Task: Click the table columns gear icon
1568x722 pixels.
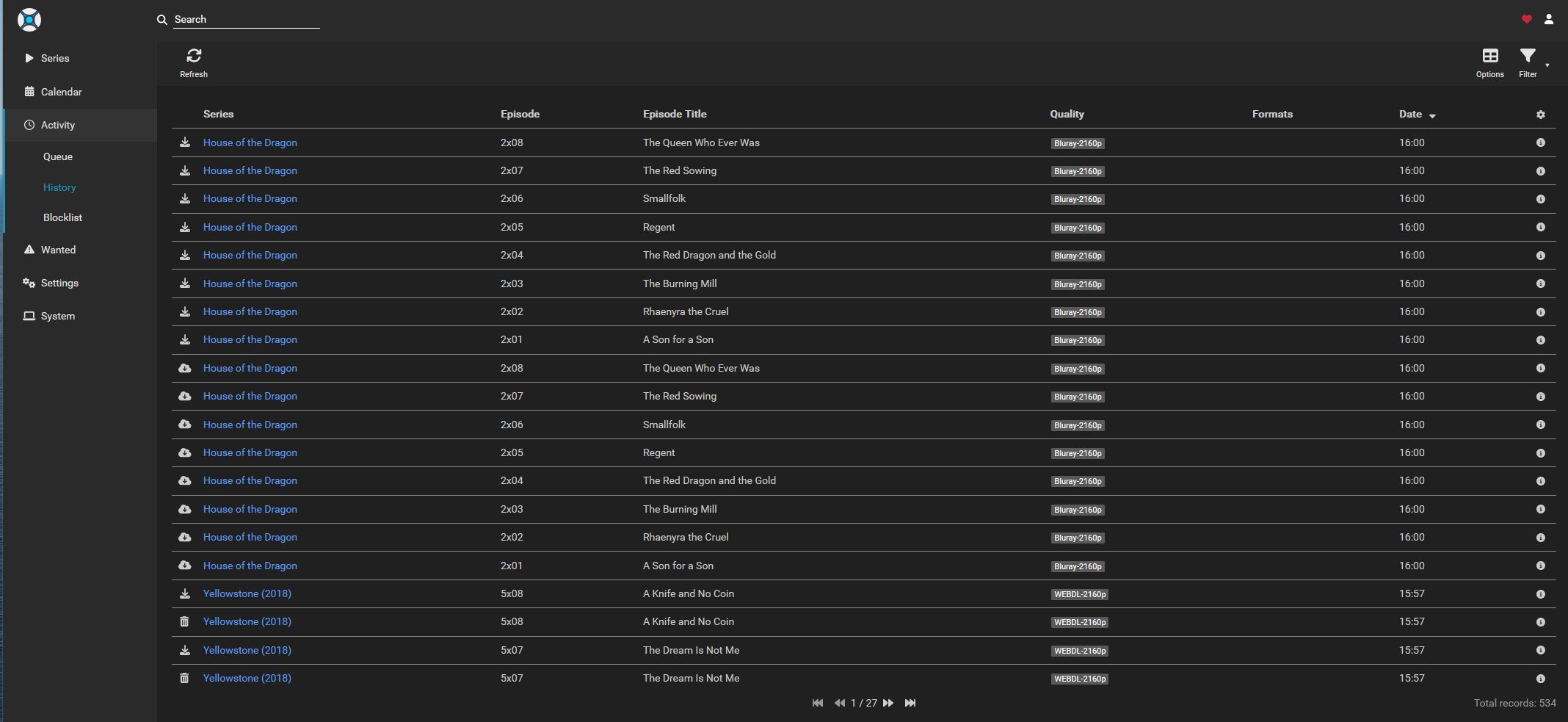Action: (x=1541, y=115)
